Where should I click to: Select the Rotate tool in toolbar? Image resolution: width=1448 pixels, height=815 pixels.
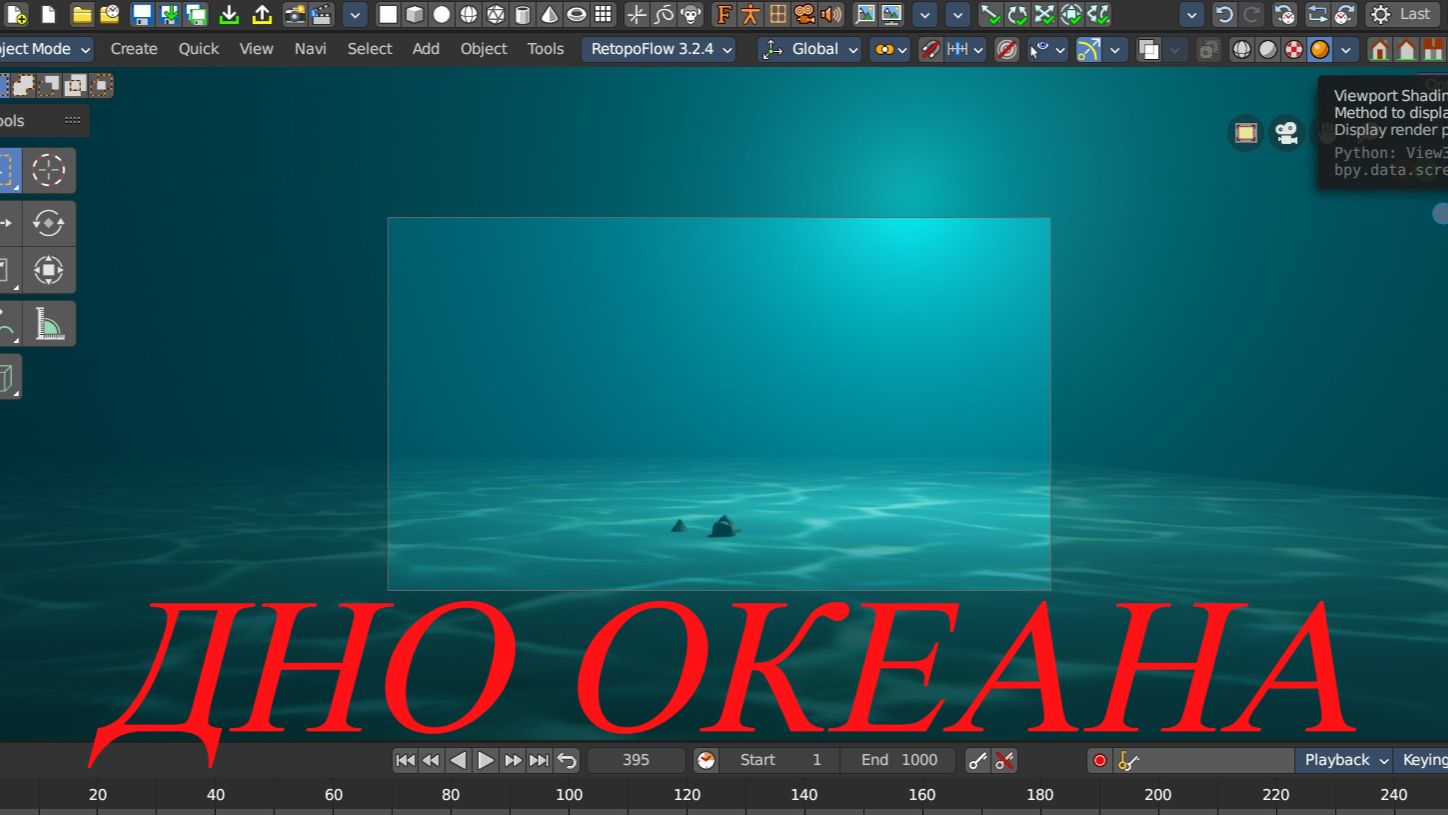coord(49,223)
